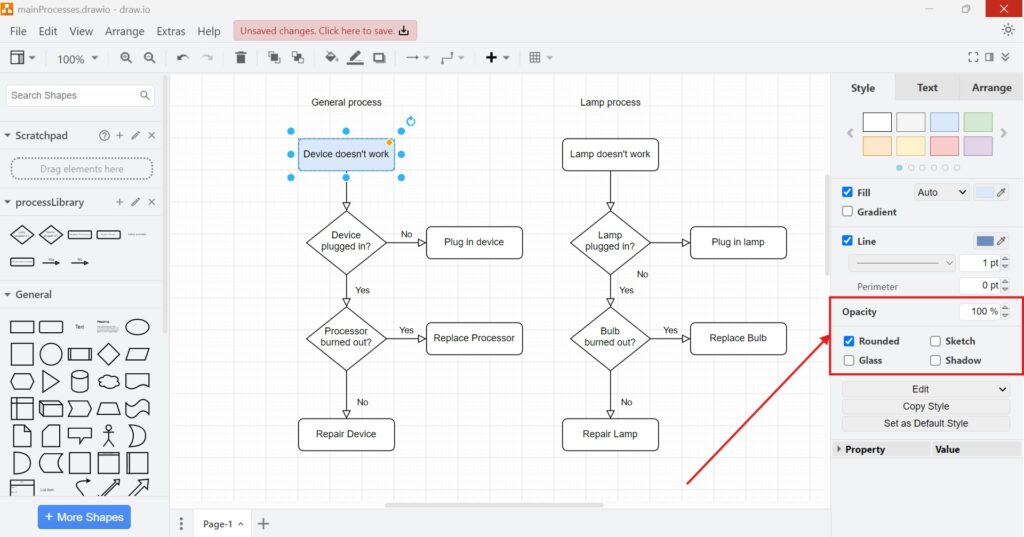Enable the Gradient checkbox
Viewport: 1024px width, 537px height.
pos(848,212)
